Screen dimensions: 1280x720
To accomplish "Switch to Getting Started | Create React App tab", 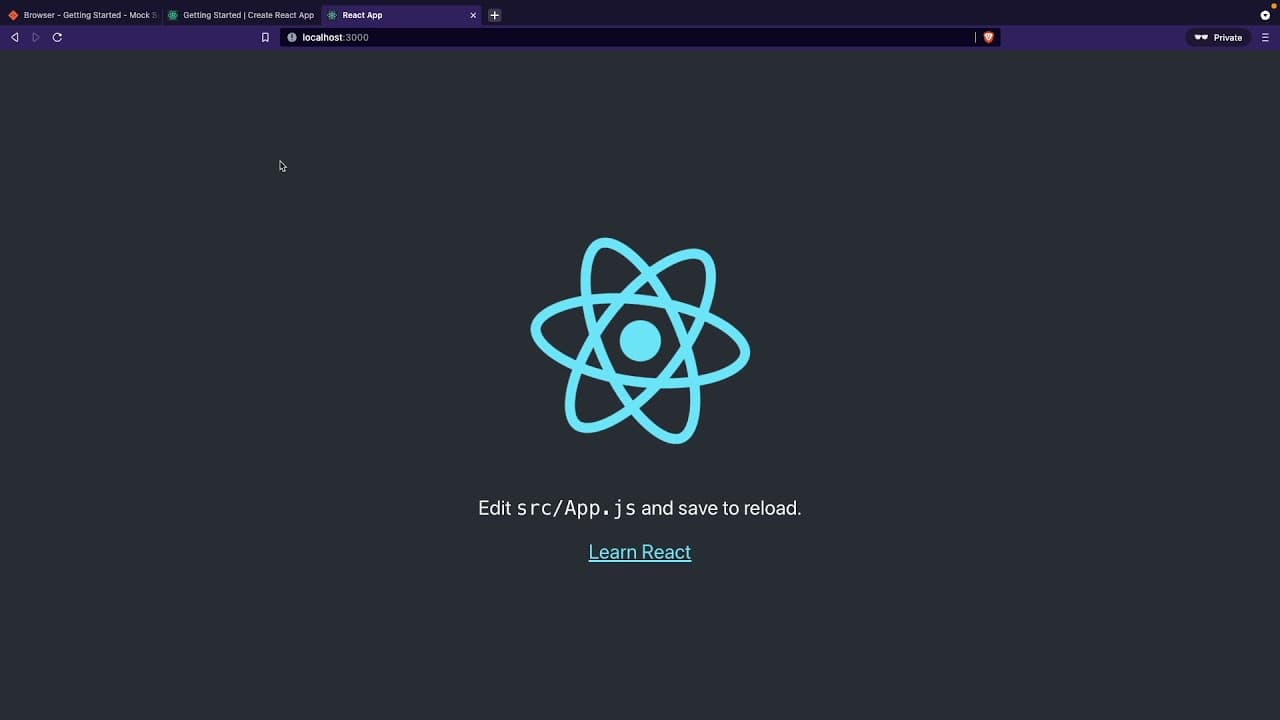I will (241, 15).
